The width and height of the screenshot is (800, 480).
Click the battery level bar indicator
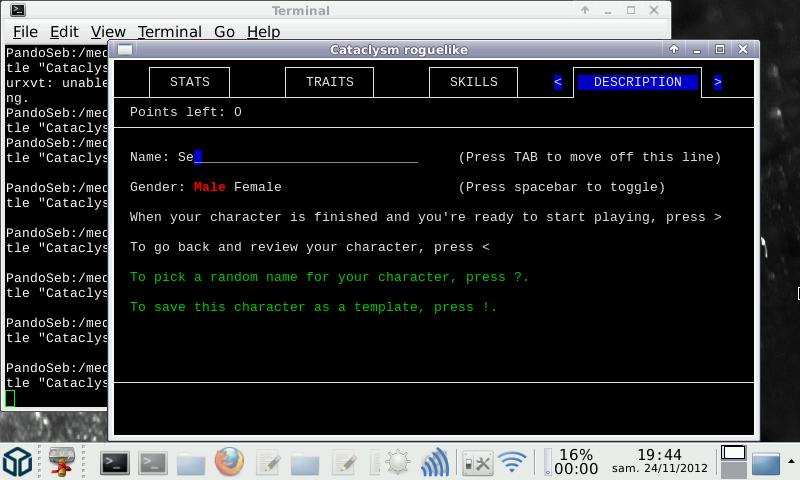(x=548, y=462)
